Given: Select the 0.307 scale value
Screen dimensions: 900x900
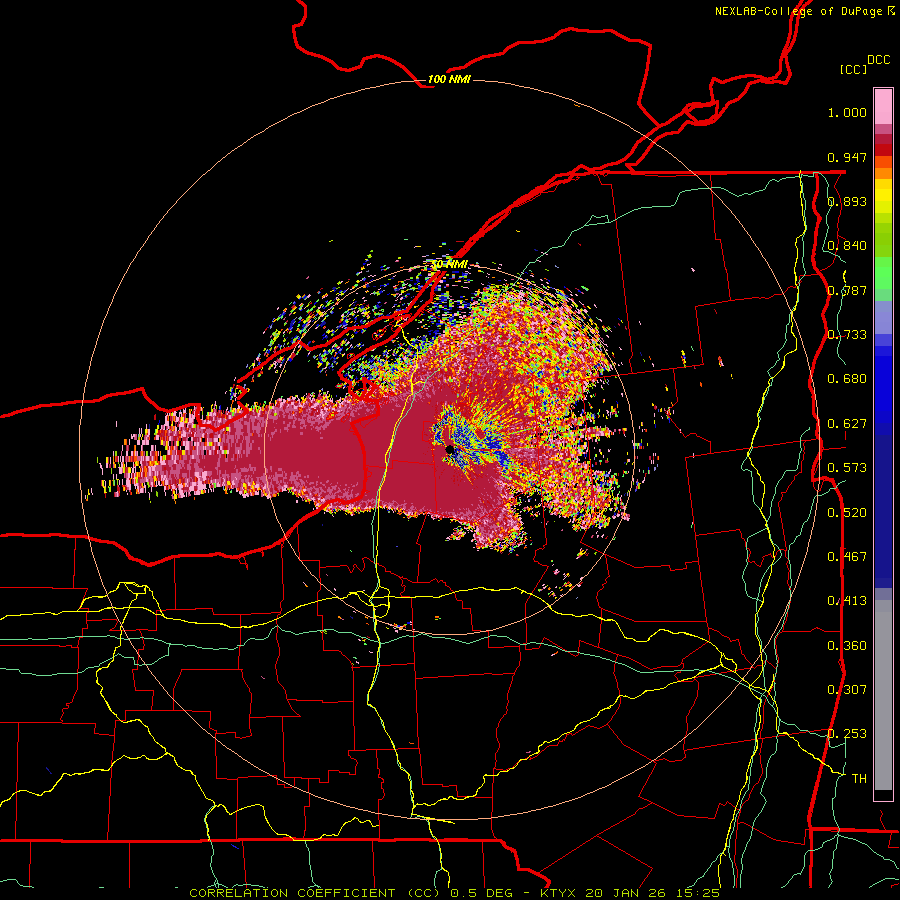Looking at the screenshot, I should tap(847, 690).
